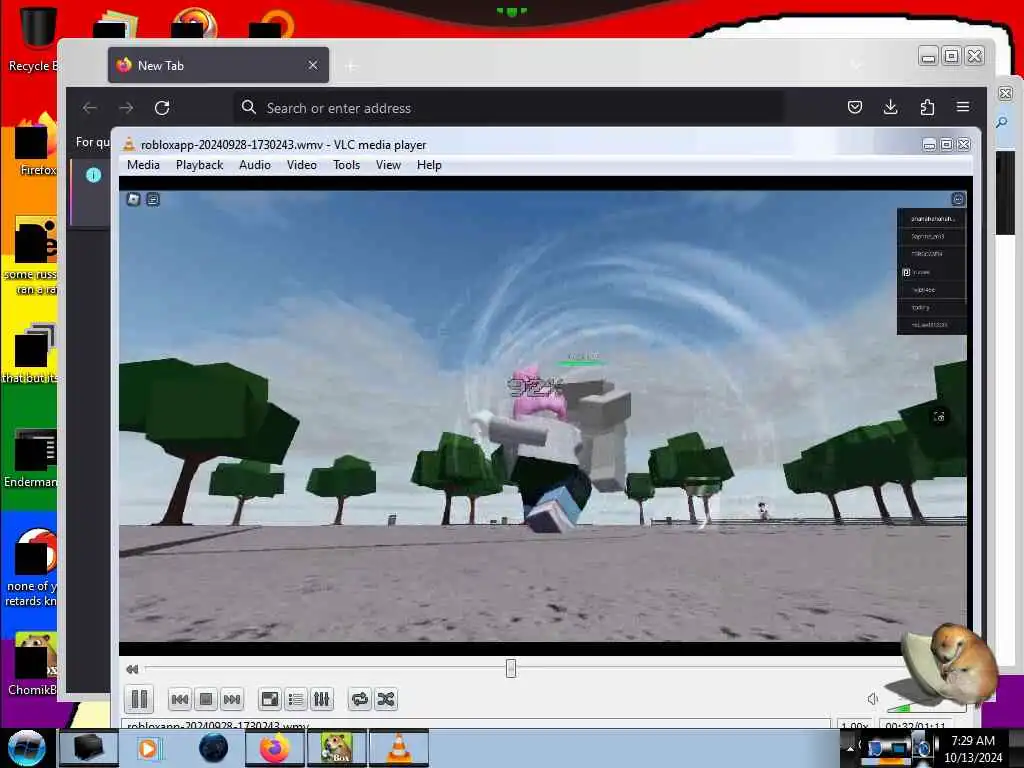Toggle VLC shuffle mode
Image resolution: width=1024 pixels, height=768 pixels.
[x=386, y=699]
